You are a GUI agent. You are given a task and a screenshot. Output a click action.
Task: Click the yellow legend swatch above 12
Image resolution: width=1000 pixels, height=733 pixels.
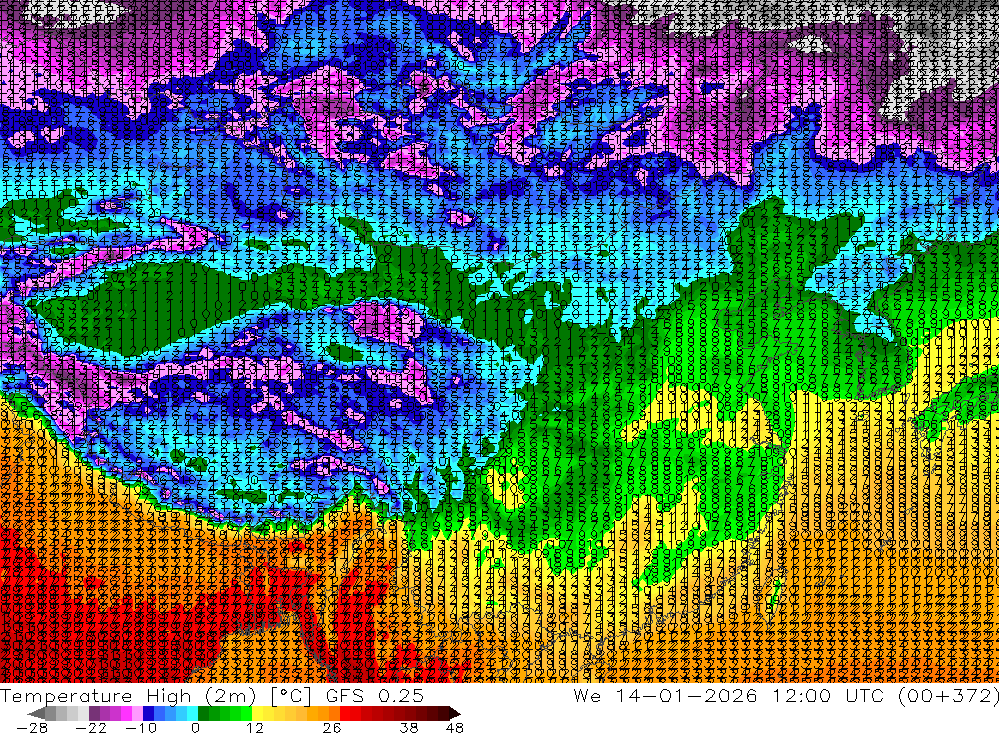(x=258, y=713)
